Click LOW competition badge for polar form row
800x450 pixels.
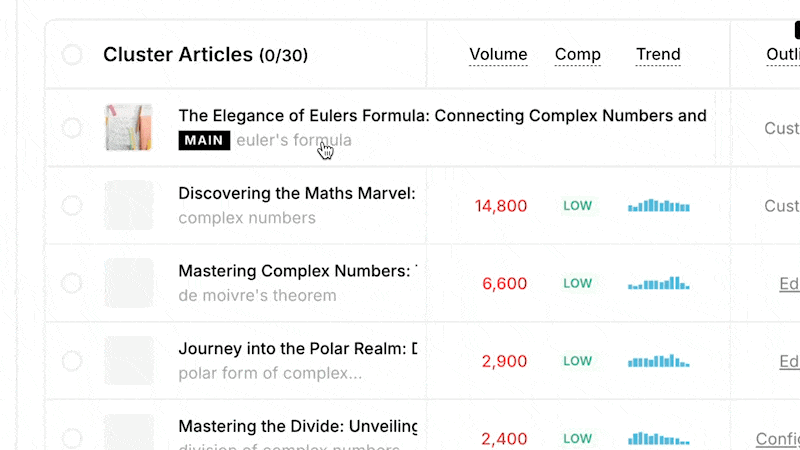(578, 361)
